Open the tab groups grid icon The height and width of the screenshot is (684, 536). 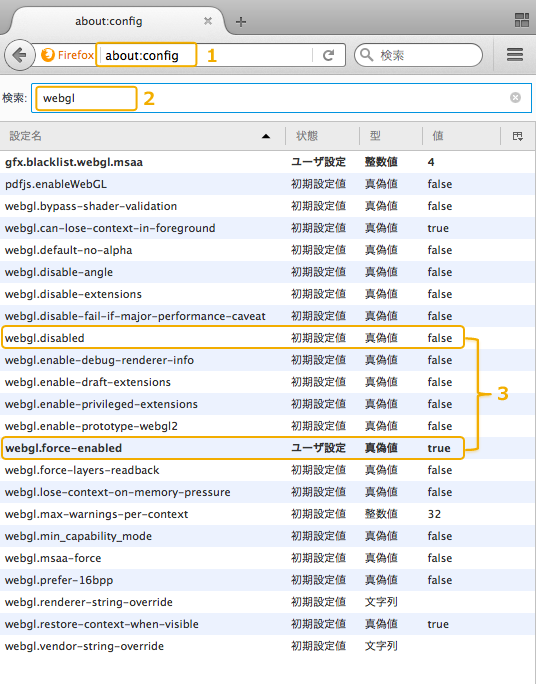(522, 20)
